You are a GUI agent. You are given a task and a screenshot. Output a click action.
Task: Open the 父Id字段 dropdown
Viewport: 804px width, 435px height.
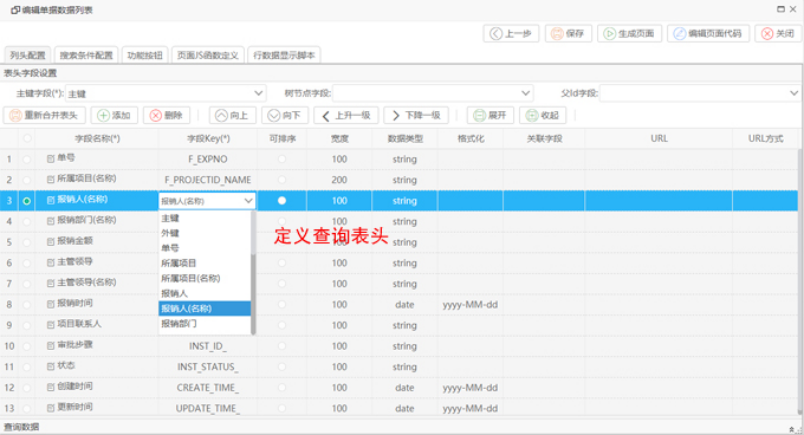click(794, 93)
